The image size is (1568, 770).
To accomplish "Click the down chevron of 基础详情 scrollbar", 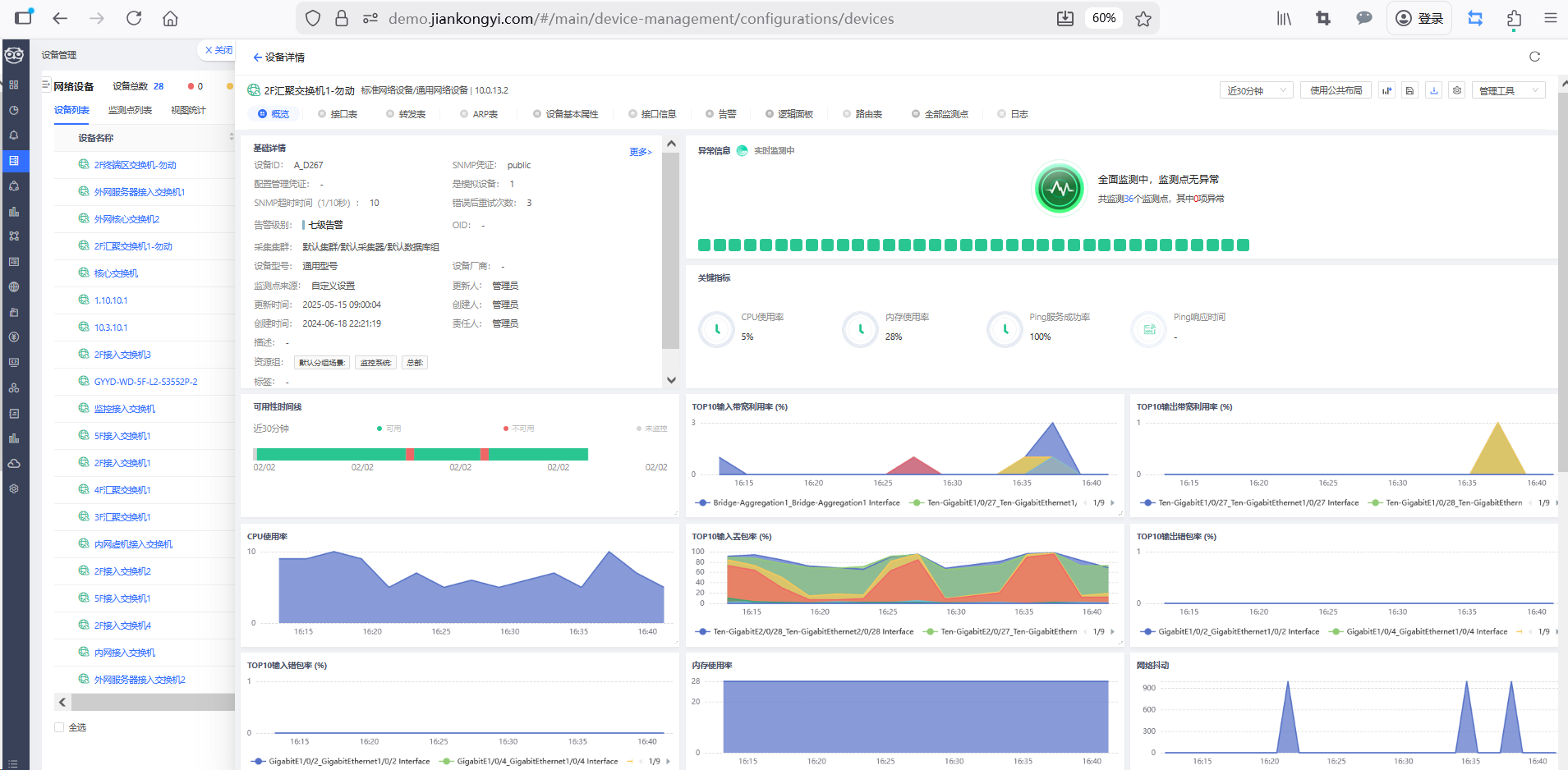I will (671, 380).
